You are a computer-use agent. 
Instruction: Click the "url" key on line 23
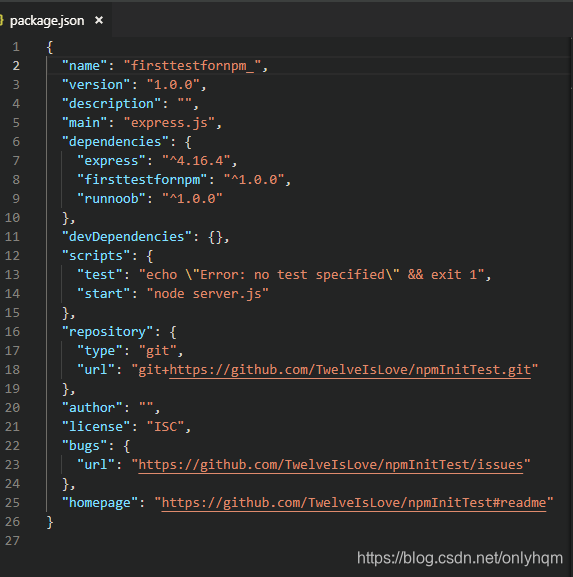96,465
